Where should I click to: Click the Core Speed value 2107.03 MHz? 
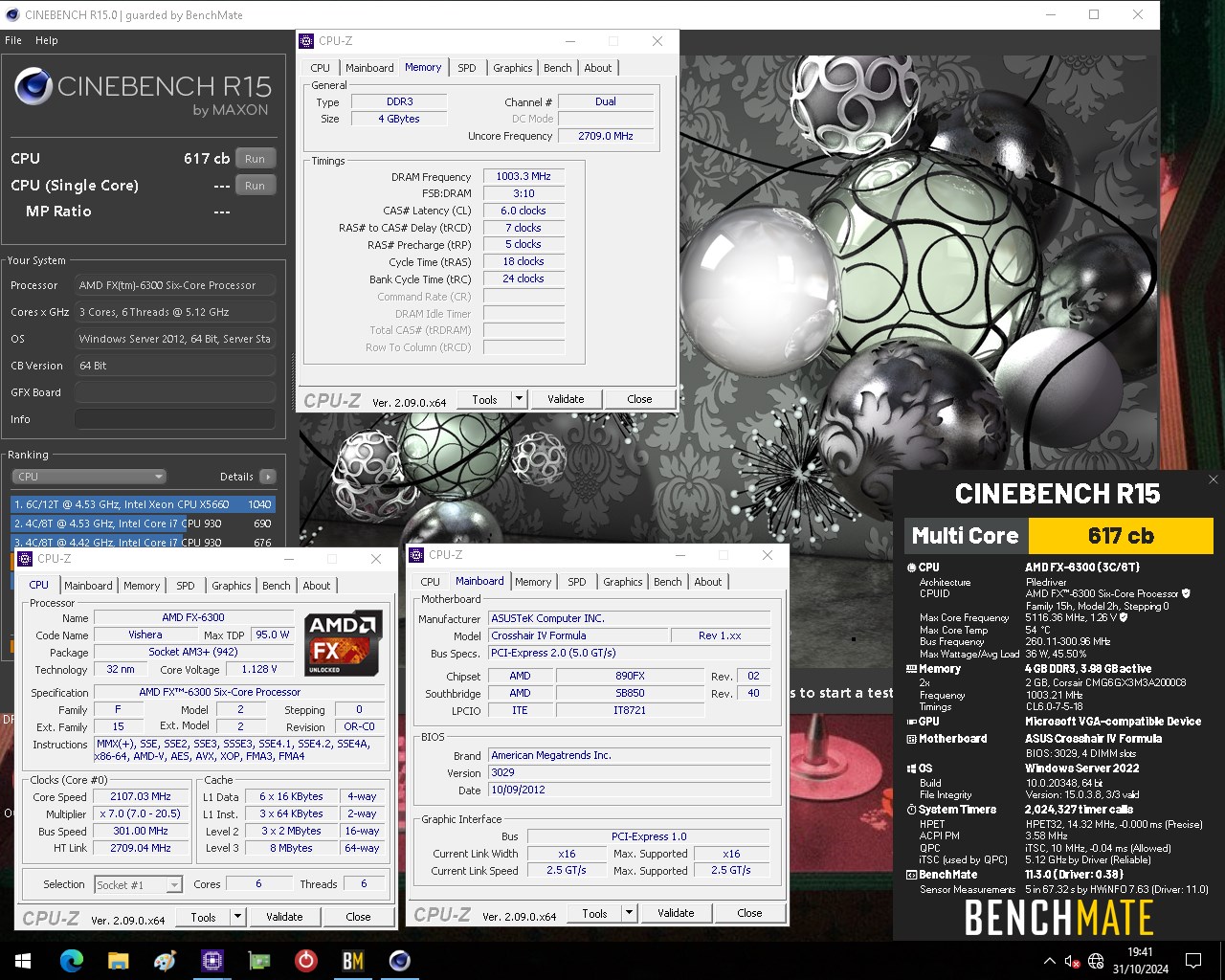141,796
